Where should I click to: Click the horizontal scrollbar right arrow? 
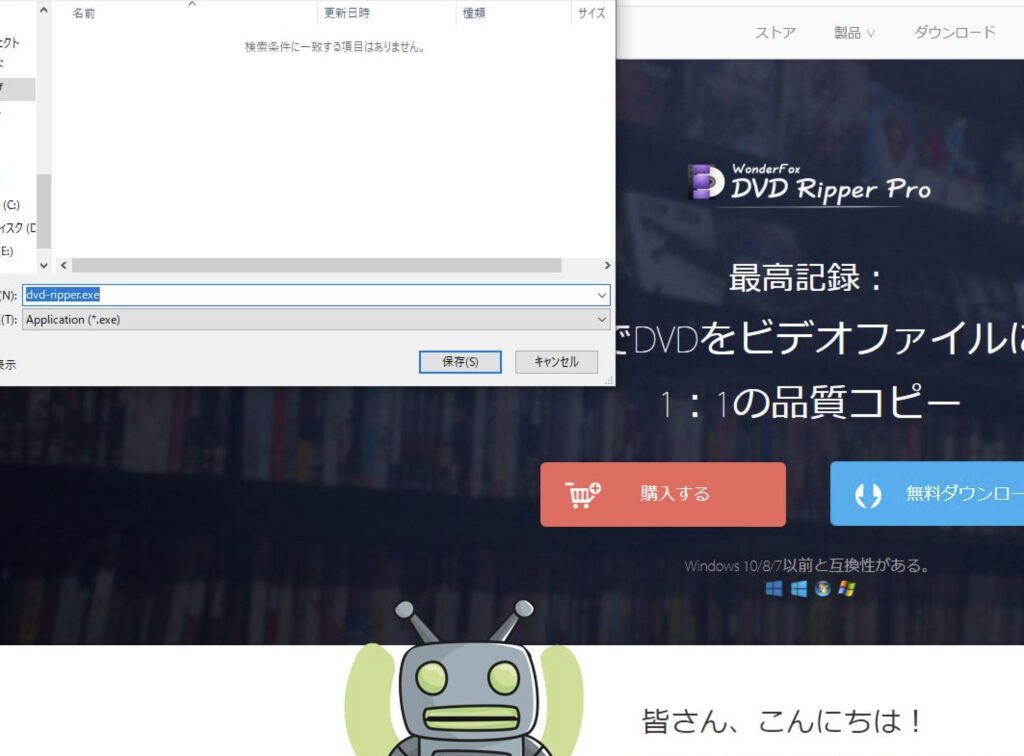[x=607, y=265]
